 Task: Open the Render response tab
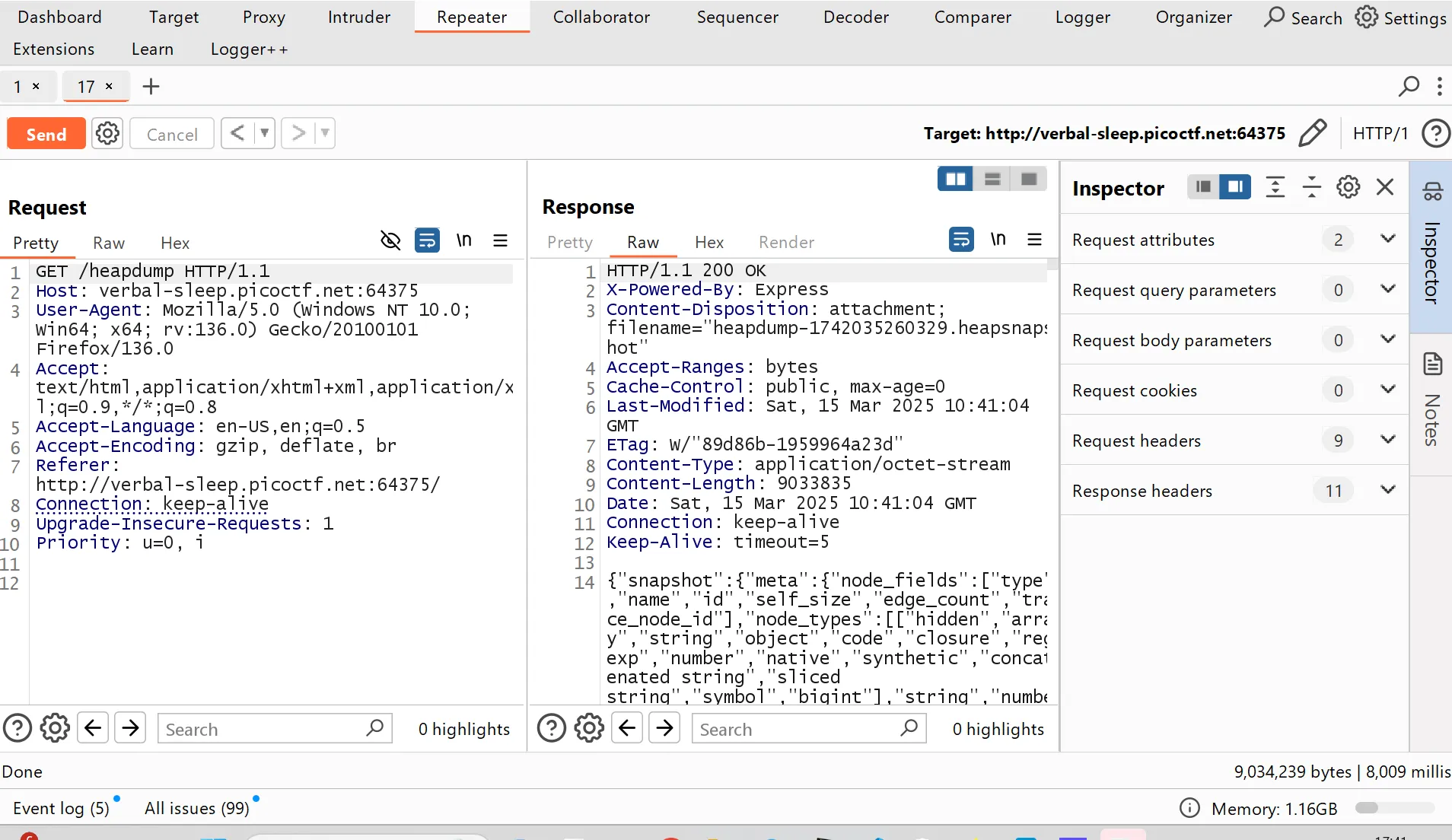click(786, 242)
